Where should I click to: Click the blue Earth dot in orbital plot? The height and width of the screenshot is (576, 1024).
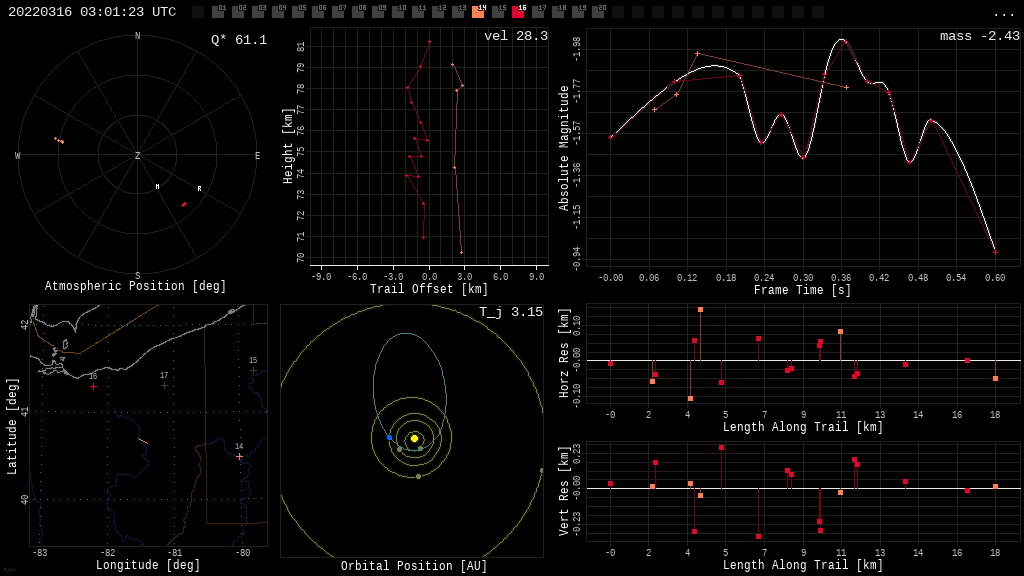[x=390, y=438]
